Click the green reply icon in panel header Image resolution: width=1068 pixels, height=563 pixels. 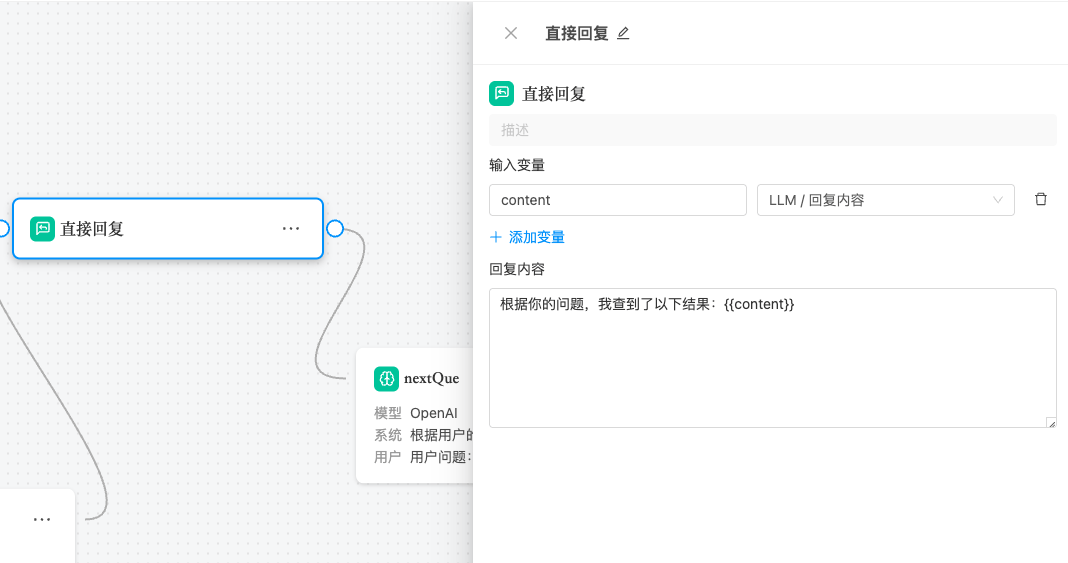[x=501, y=93]
